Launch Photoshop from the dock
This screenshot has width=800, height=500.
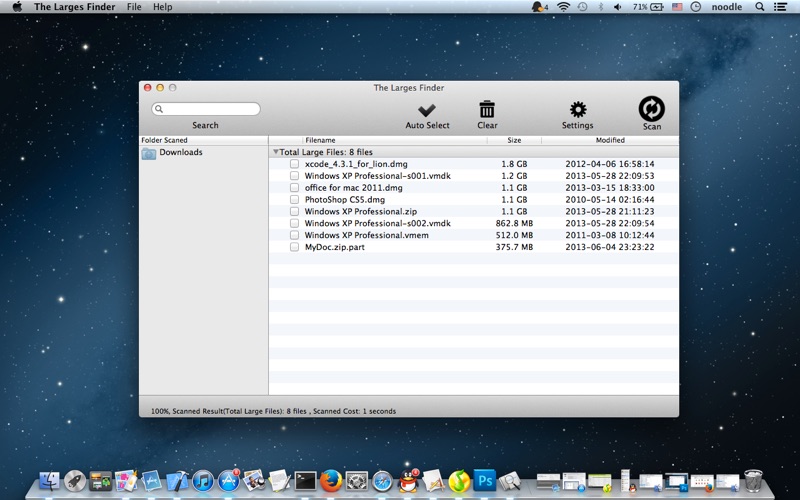[x=485, y=481]
